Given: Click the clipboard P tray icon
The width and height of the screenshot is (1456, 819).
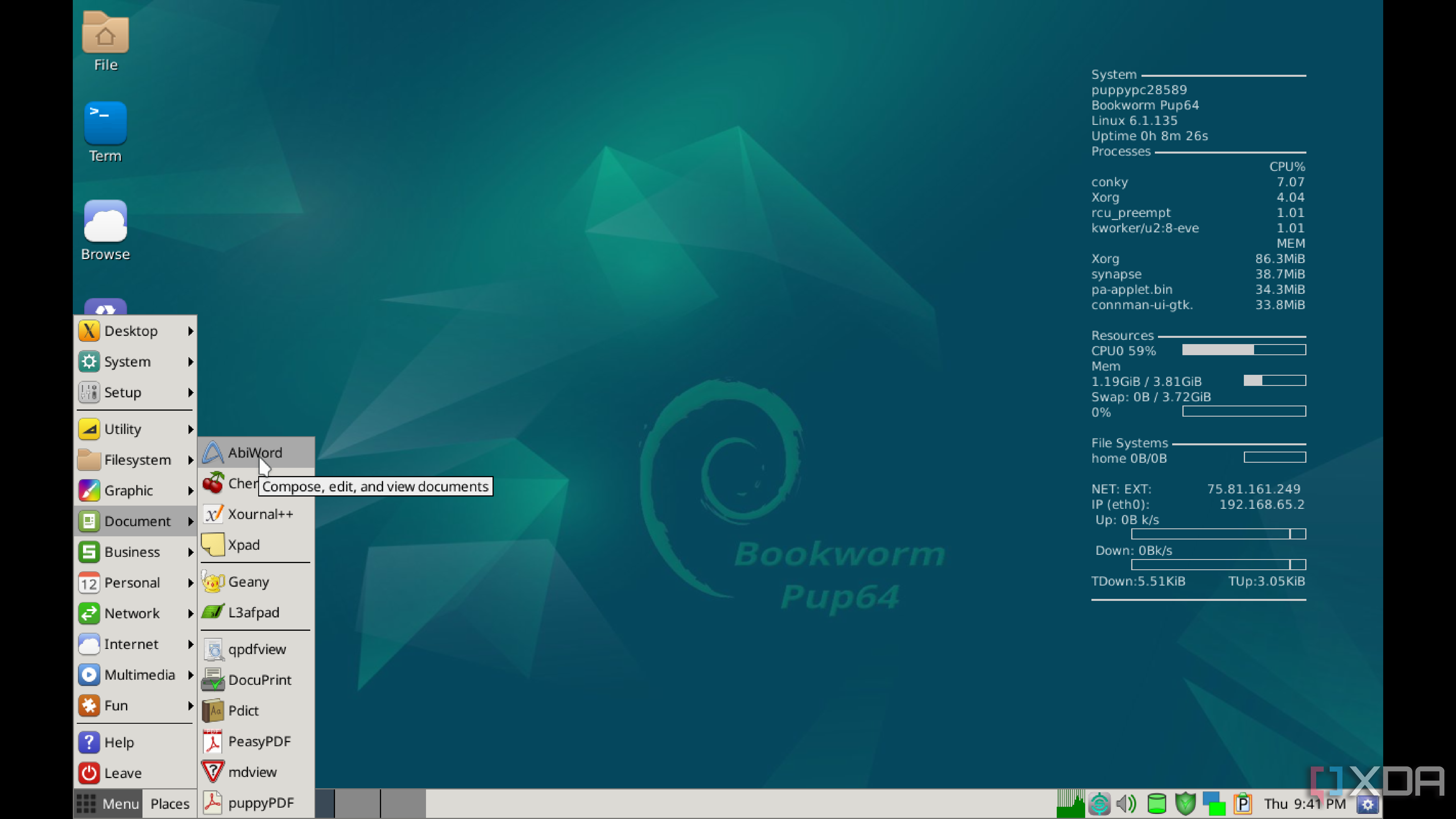Looking at the screenshot, I should (1242, 803).
